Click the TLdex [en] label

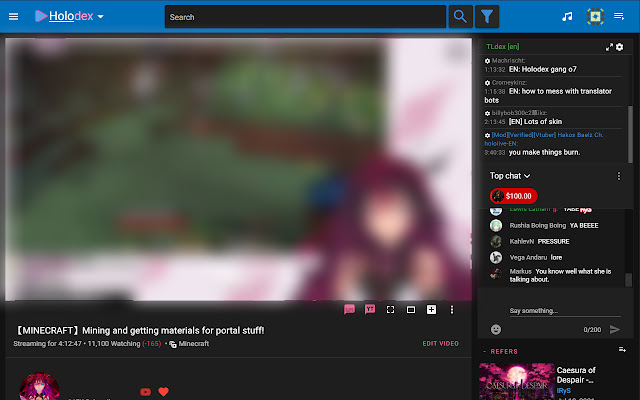(502, 47)
